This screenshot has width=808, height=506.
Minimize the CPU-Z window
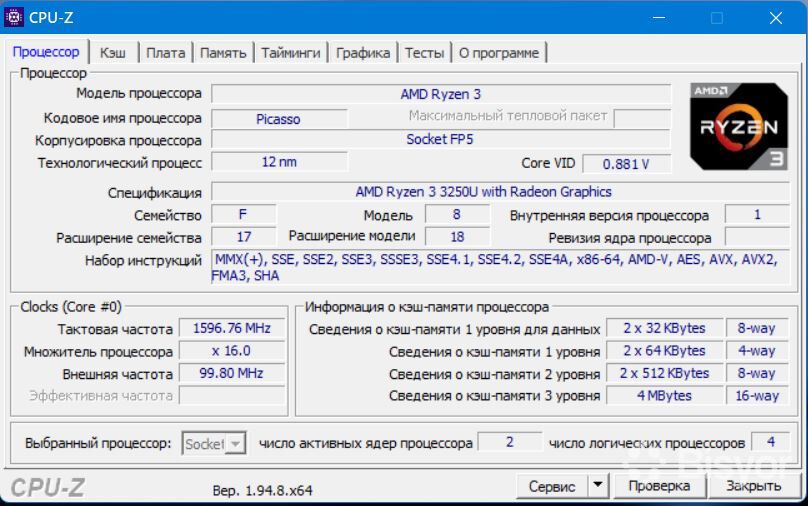[x=659, y=18]
